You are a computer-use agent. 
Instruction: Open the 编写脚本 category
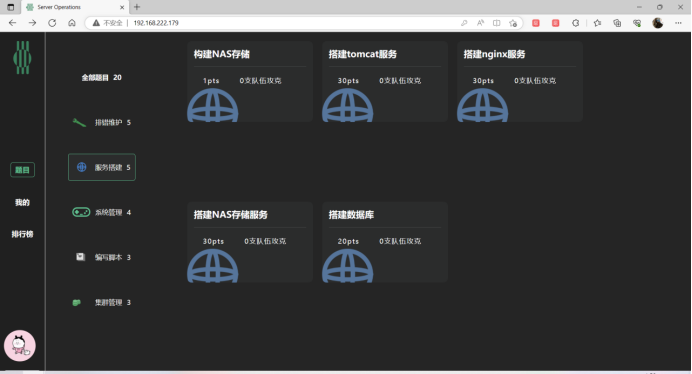[x=102, y=257]
